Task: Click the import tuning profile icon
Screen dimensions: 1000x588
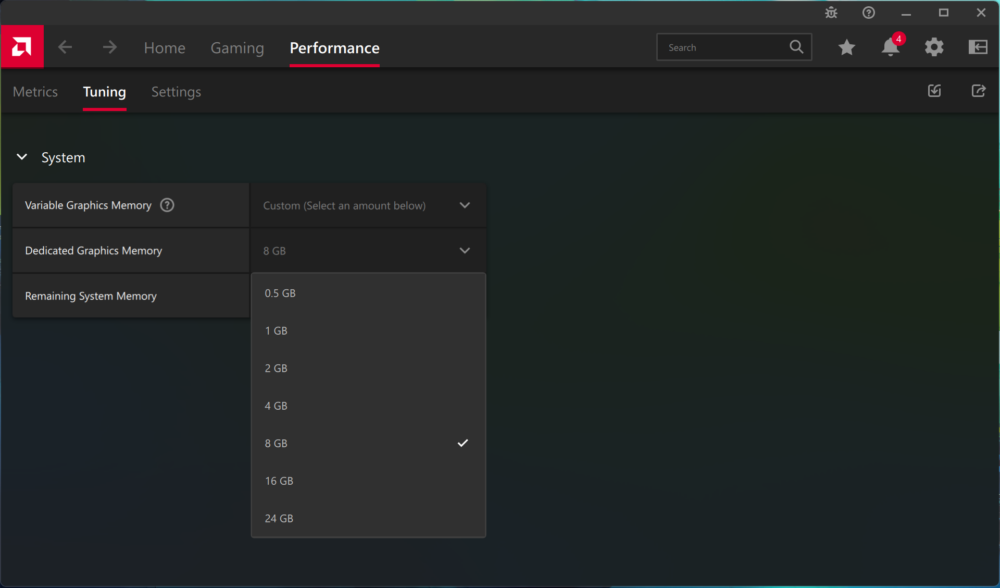Action: pos(934,91)
